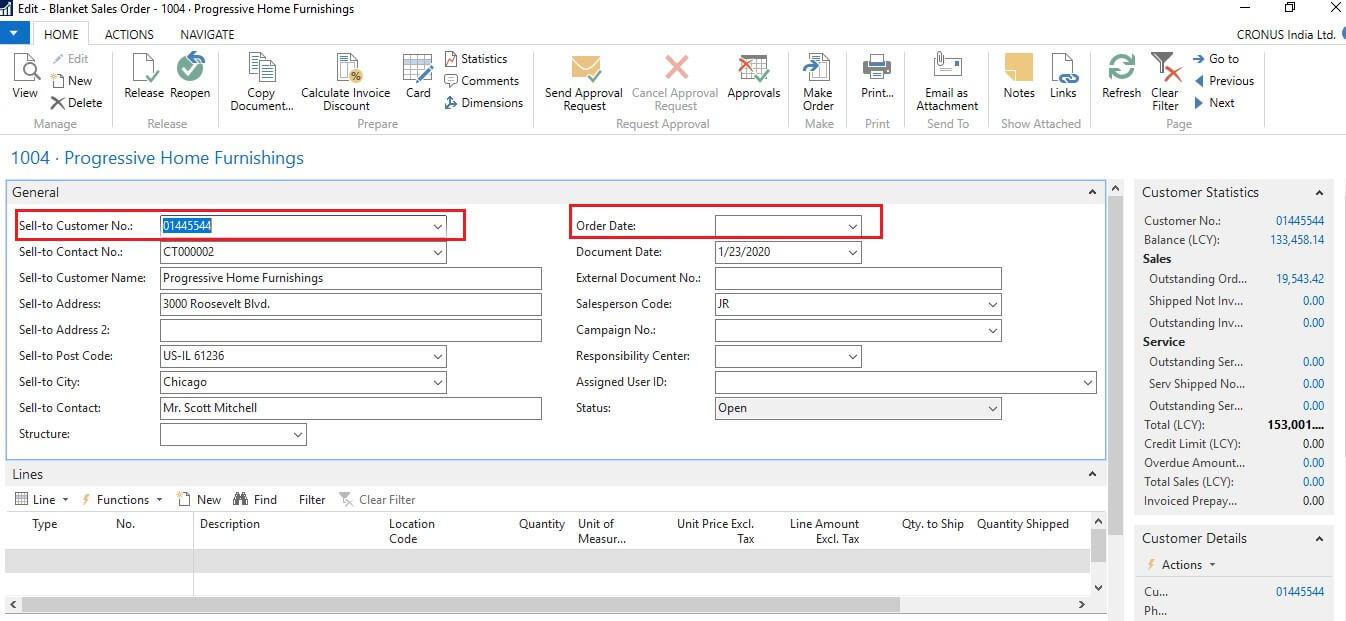This screenshot has height=621, width=1346.
Task: Click the Clear Filter ribbon icon
Action: point(1165,80)
